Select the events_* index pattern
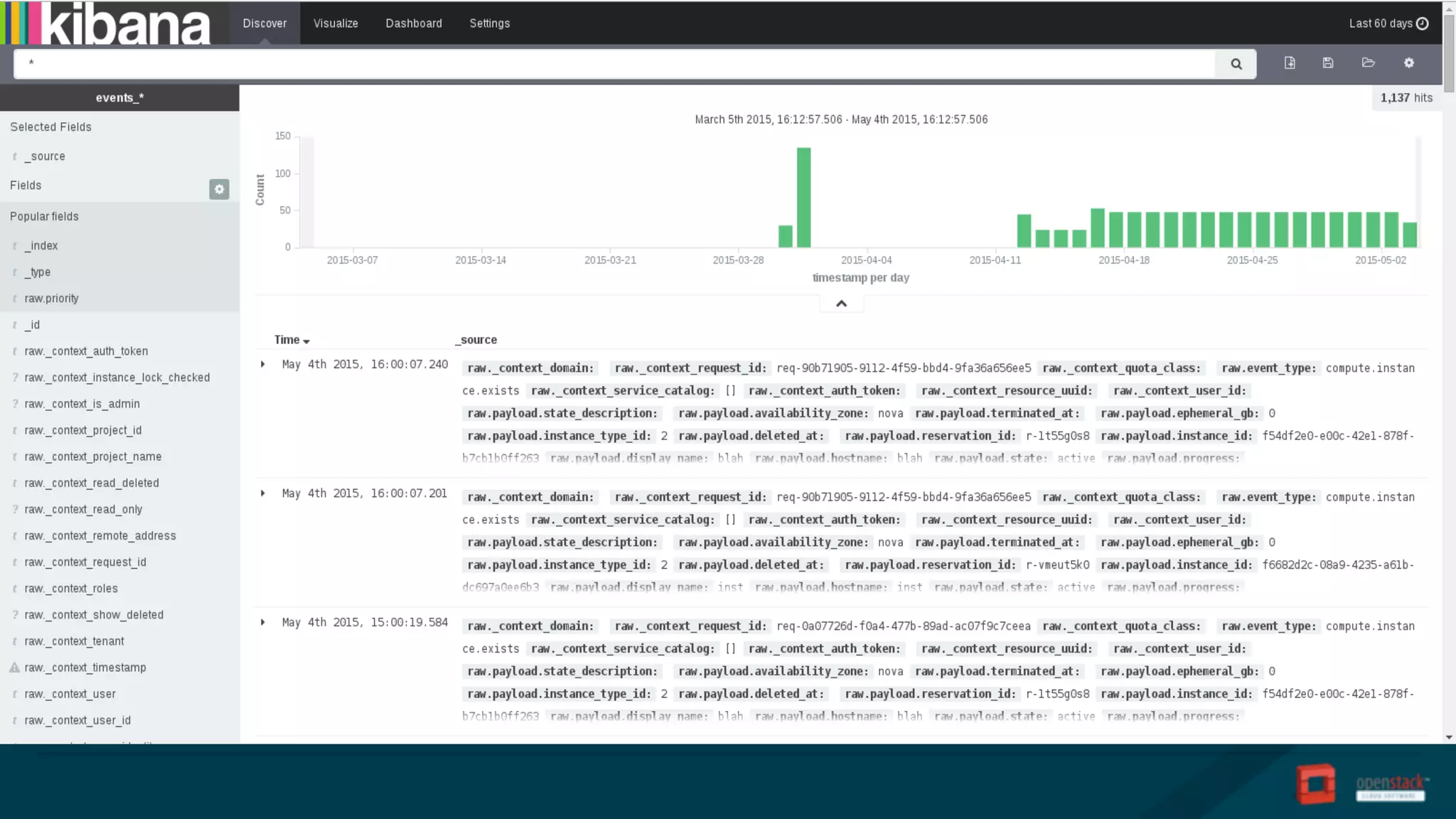This screenshot has height=819, width=1456. 119,98
